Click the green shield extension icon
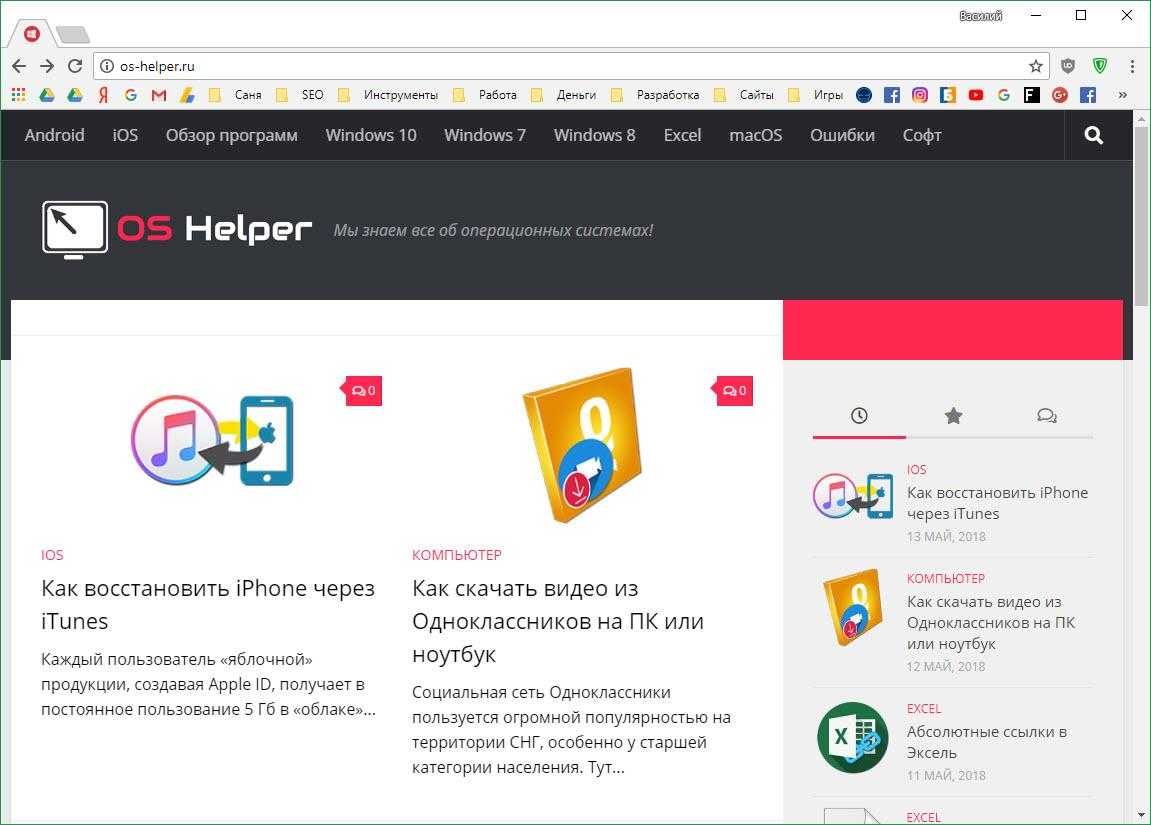This screenshot has width=1151, height=825. 1100,66
